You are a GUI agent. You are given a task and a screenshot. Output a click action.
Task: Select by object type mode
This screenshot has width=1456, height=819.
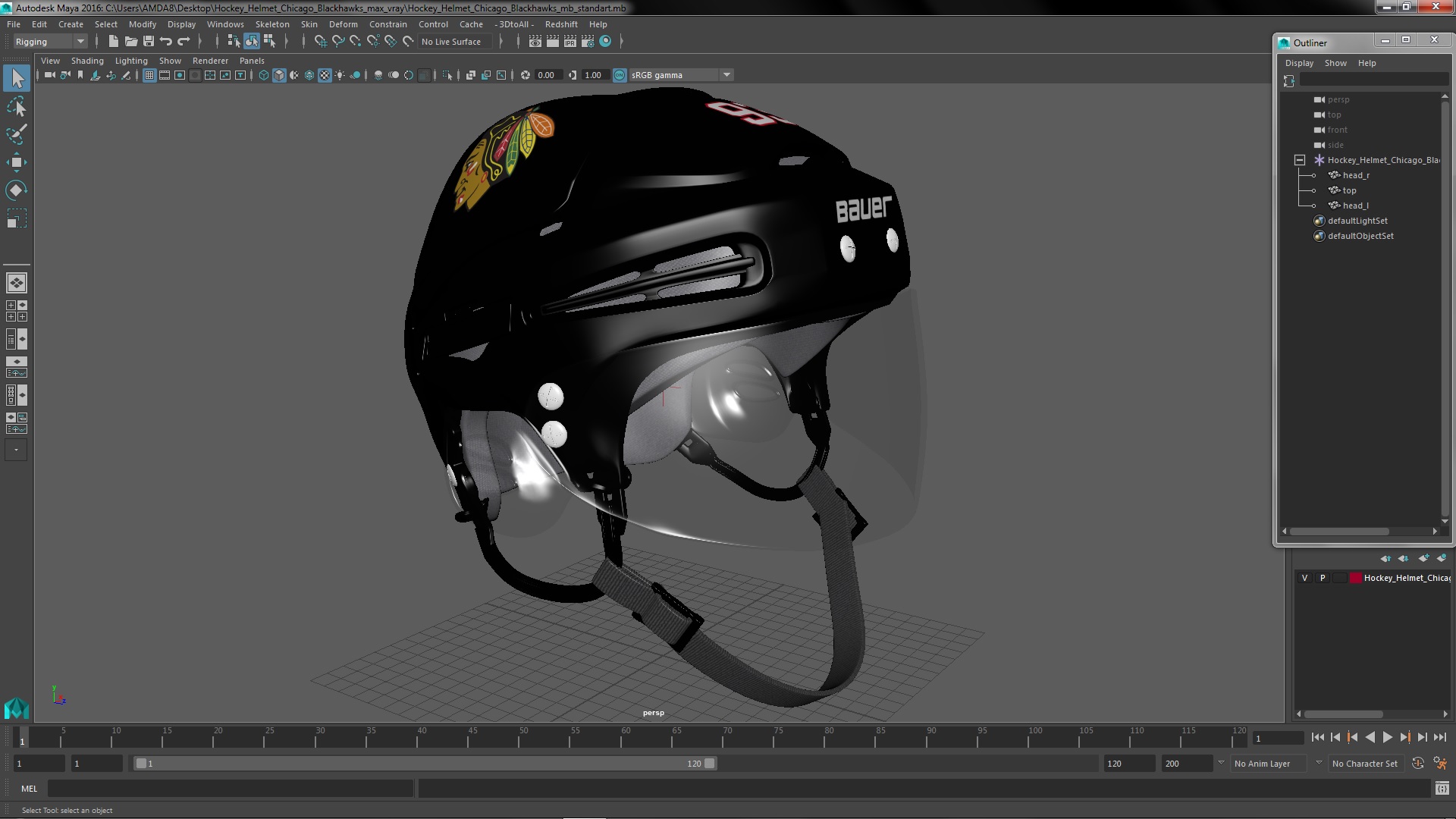(x=251, y=42)
